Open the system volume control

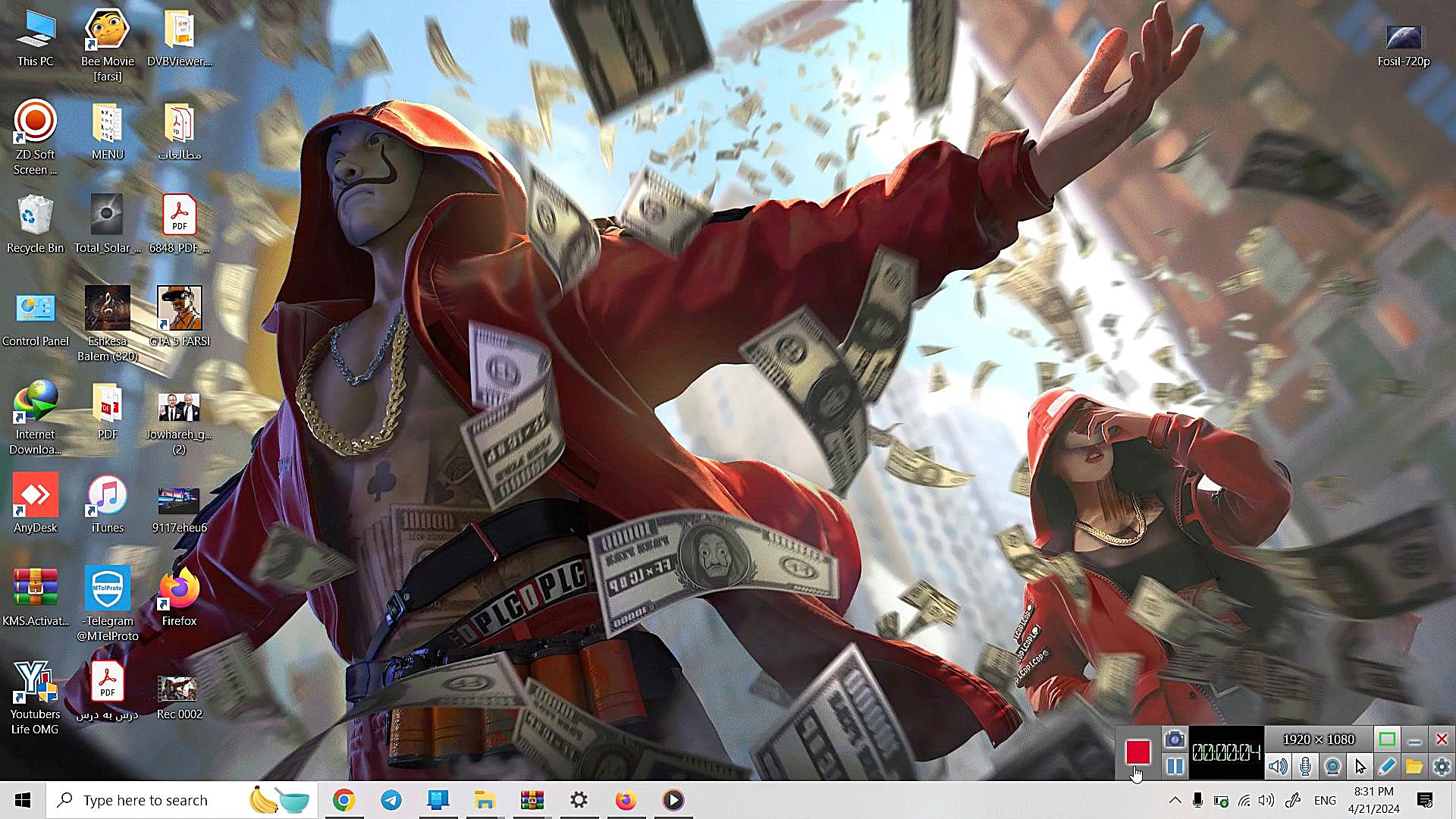click(x=1266, y=800)
